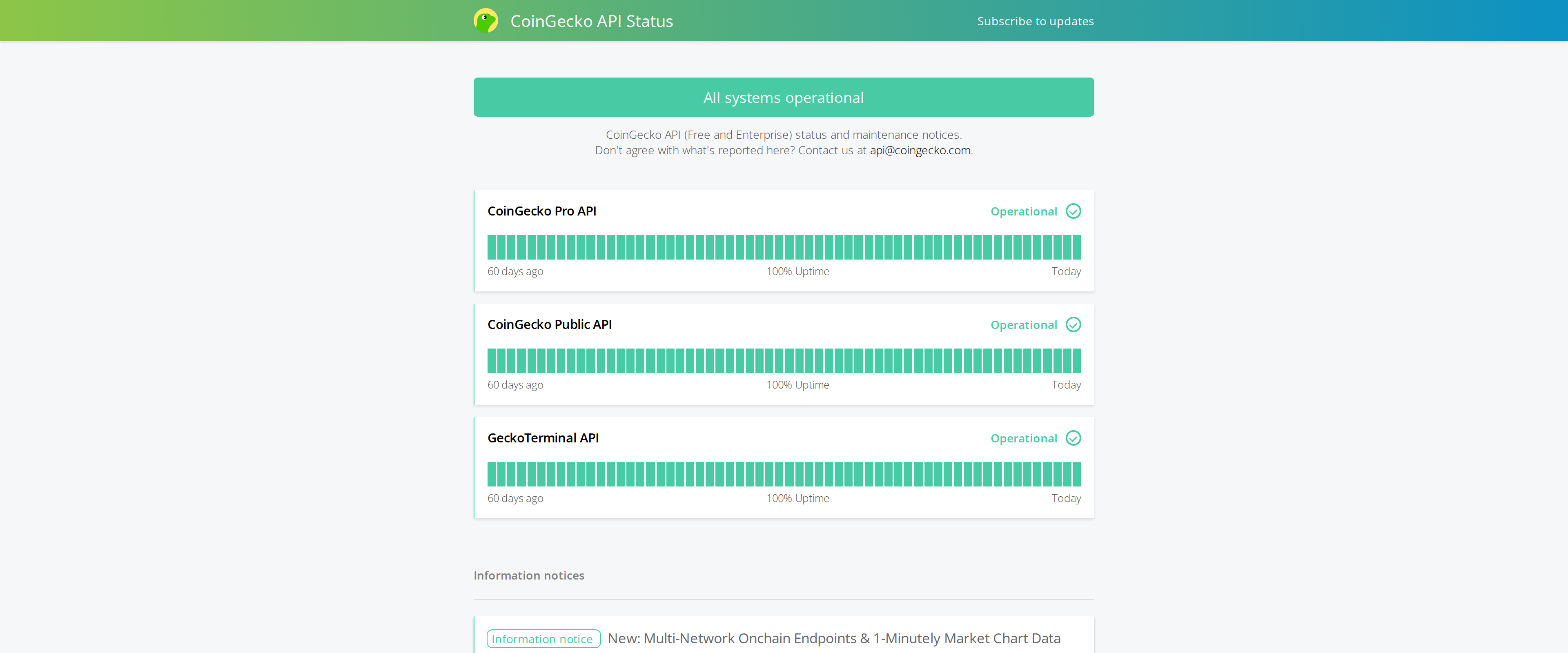The width and height of the screenshot is (1568, 653).
Task: Click the Operational status of CoinGecko Pro API
Action: [x=1023, y=212]
